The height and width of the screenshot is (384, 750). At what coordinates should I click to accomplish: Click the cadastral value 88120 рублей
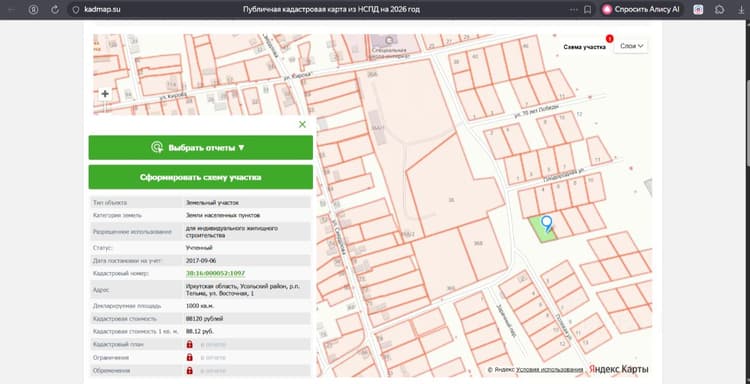(204, 318)
